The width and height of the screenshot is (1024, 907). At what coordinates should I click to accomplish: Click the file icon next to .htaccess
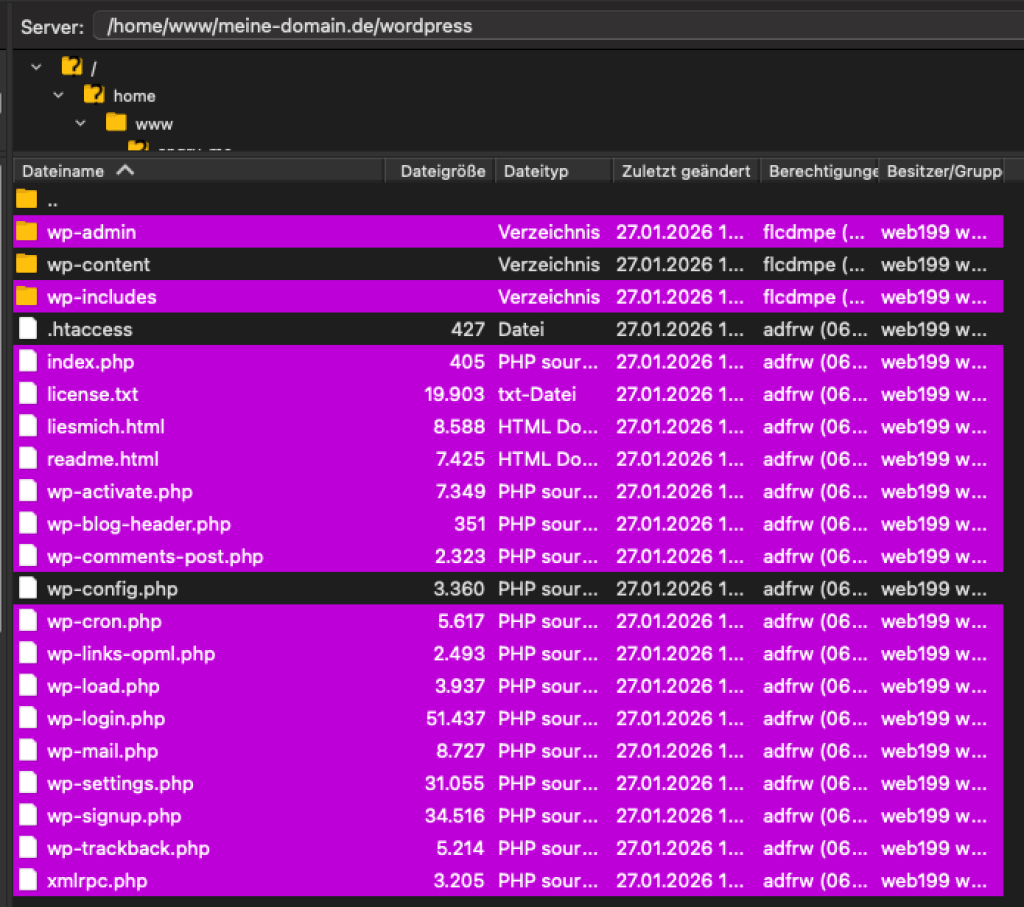pos(27,329)
